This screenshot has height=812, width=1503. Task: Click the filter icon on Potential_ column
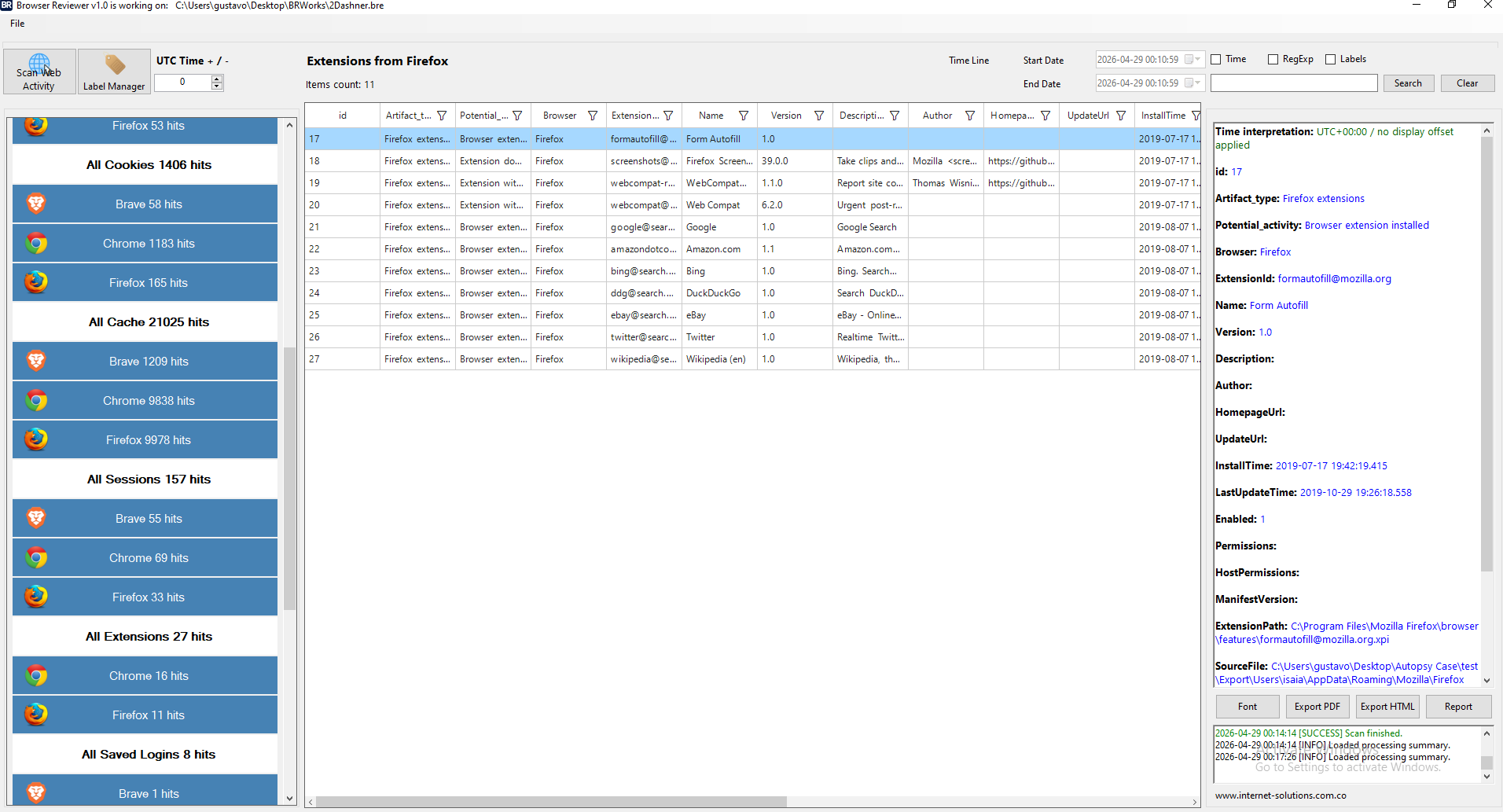pos(517,116)
